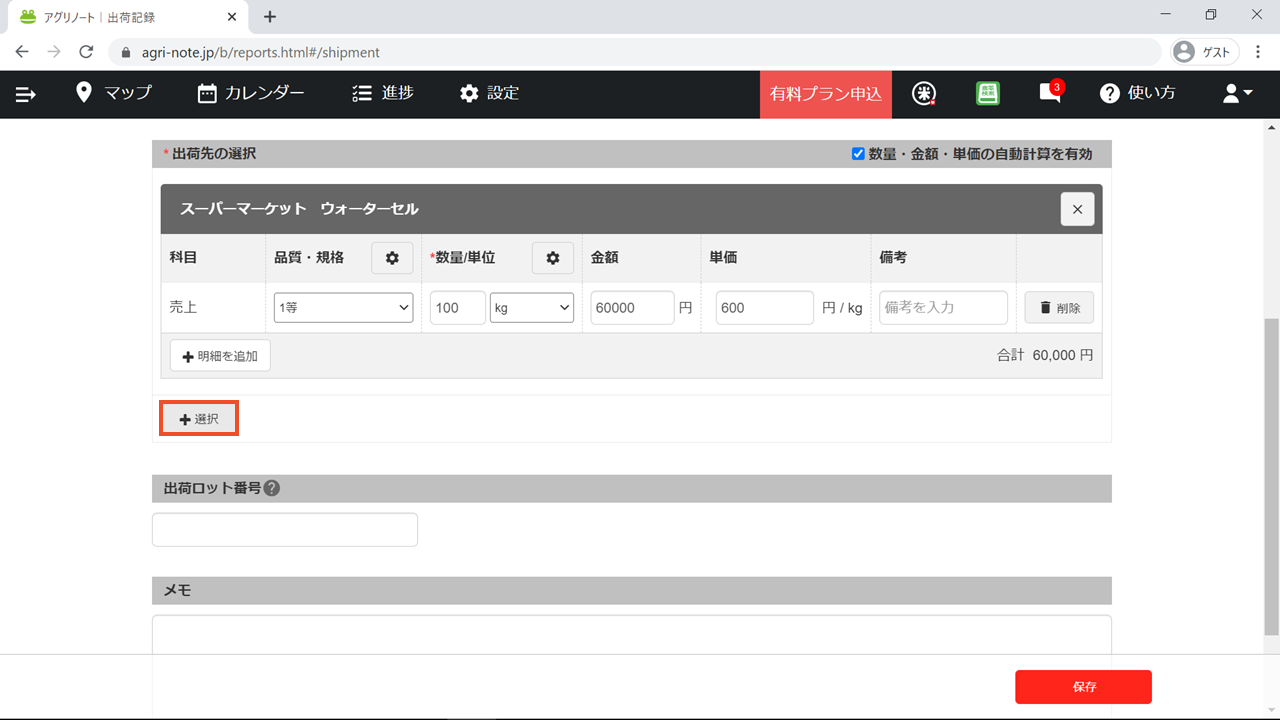Click the rice-symbol circle icon

click(924, 93)
